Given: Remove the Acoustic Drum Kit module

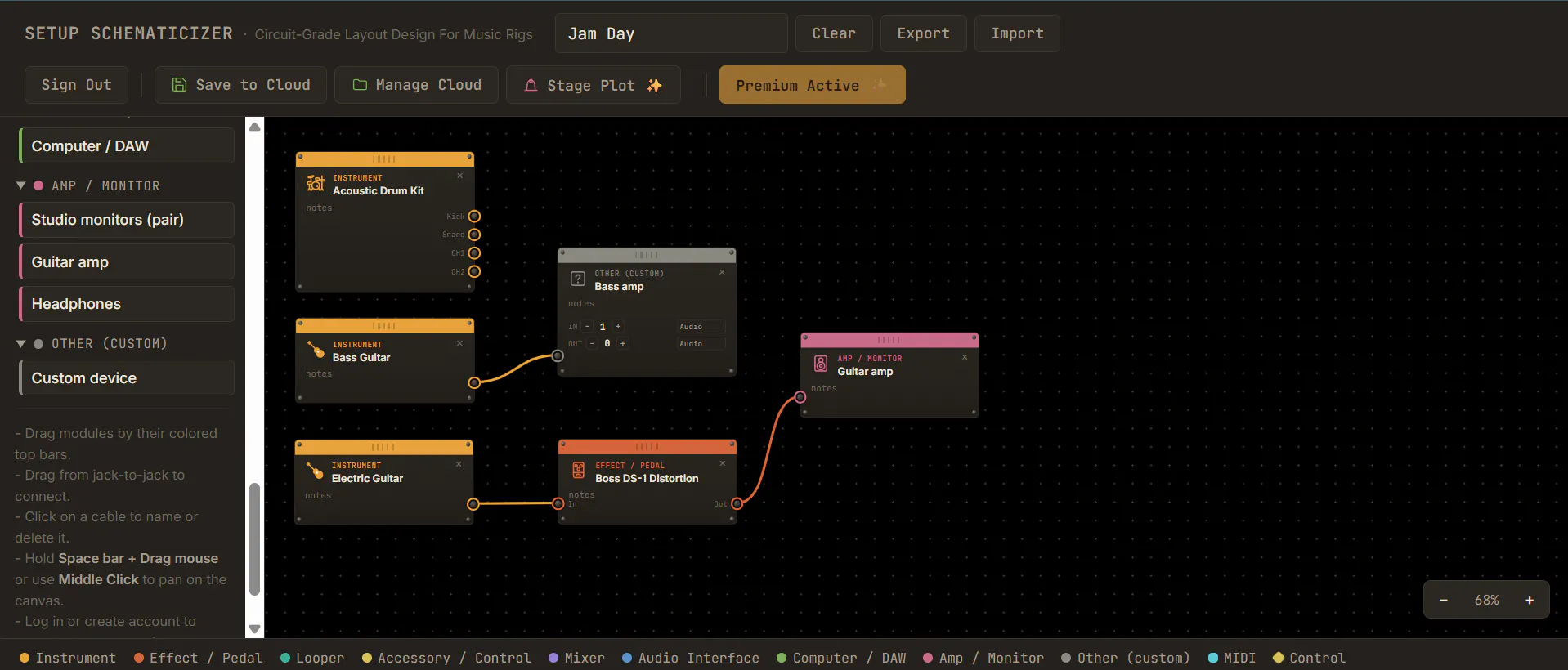Looking at the screenshot, I should (x=460, y=176).
